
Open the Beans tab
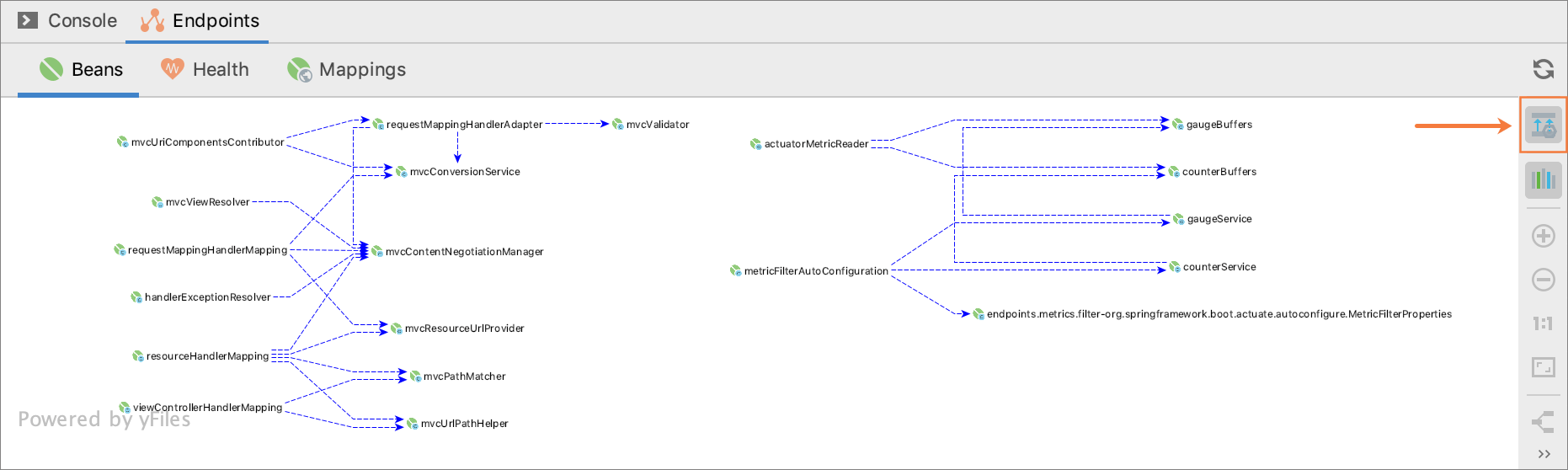(81, 69)
